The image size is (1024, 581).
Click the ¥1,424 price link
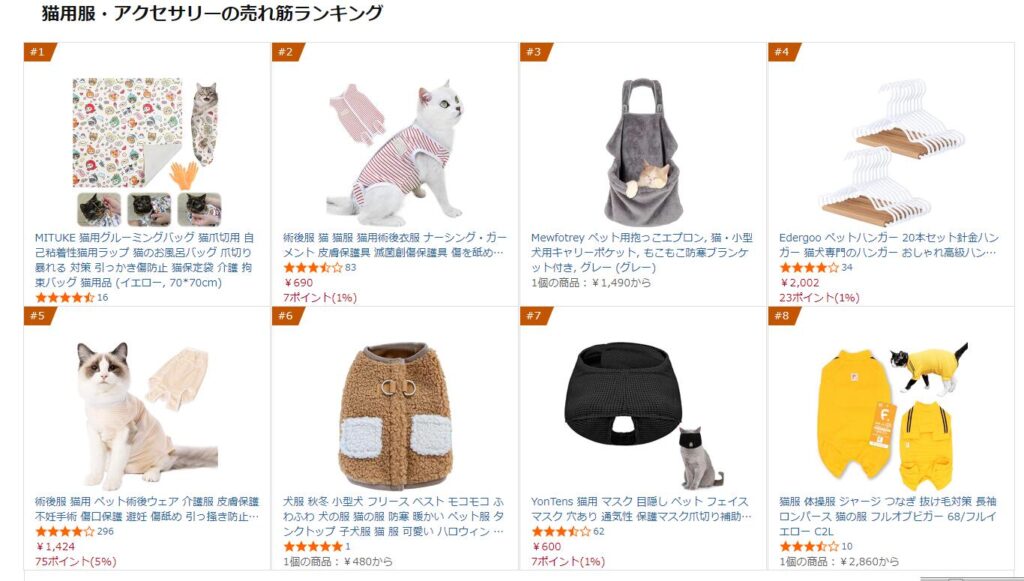56,546
